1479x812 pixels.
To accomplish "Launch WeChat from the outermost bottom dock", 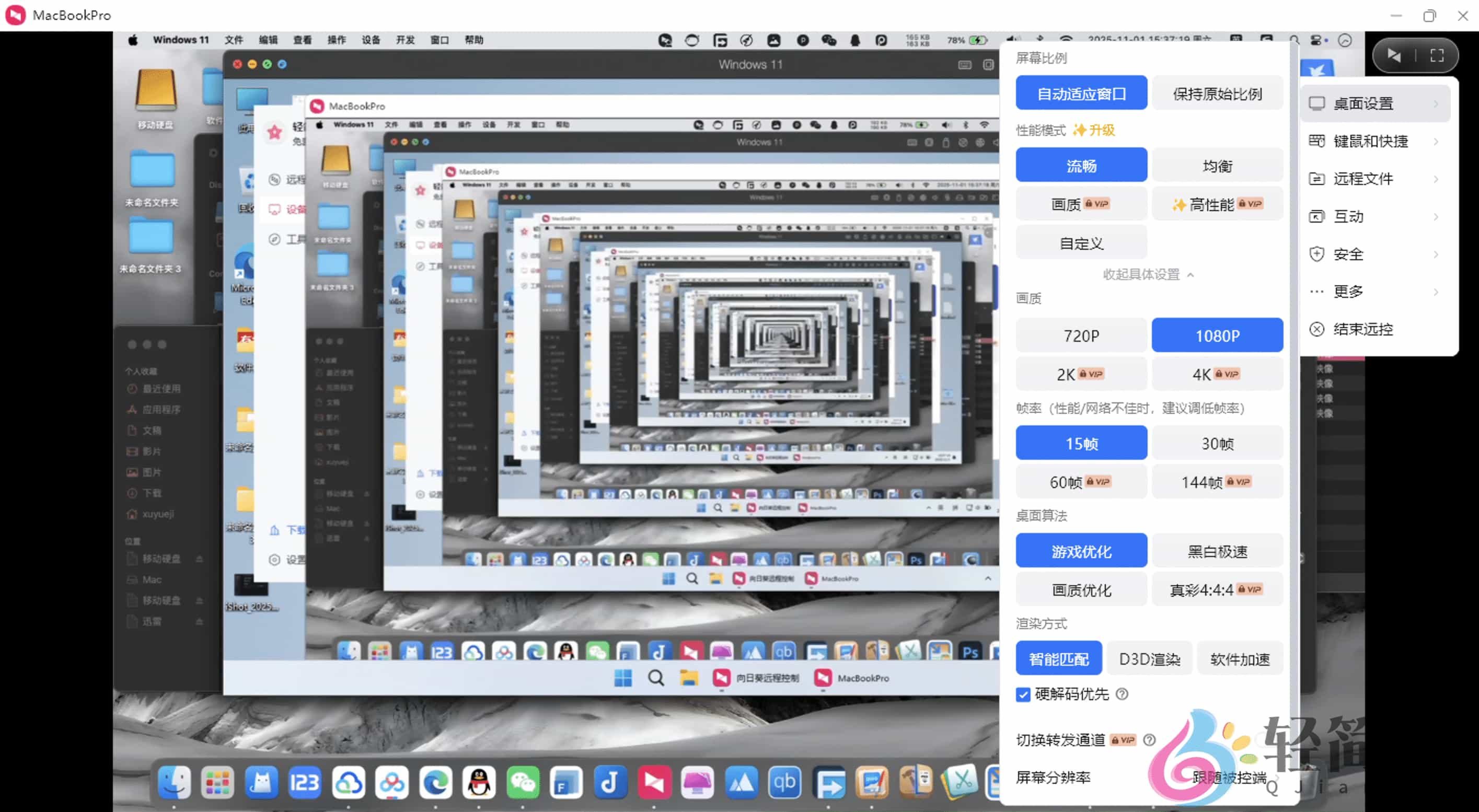I will click(523, 782).
